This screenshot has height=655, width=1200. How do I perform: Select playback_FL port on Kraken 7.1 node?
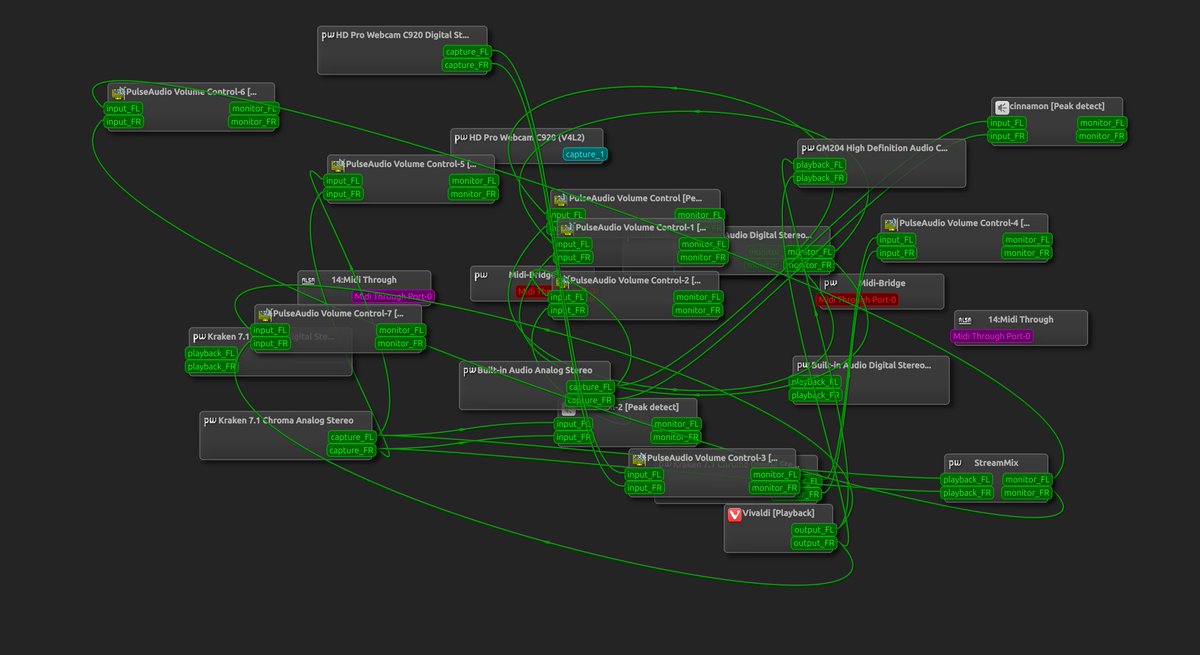coord(212,353)
